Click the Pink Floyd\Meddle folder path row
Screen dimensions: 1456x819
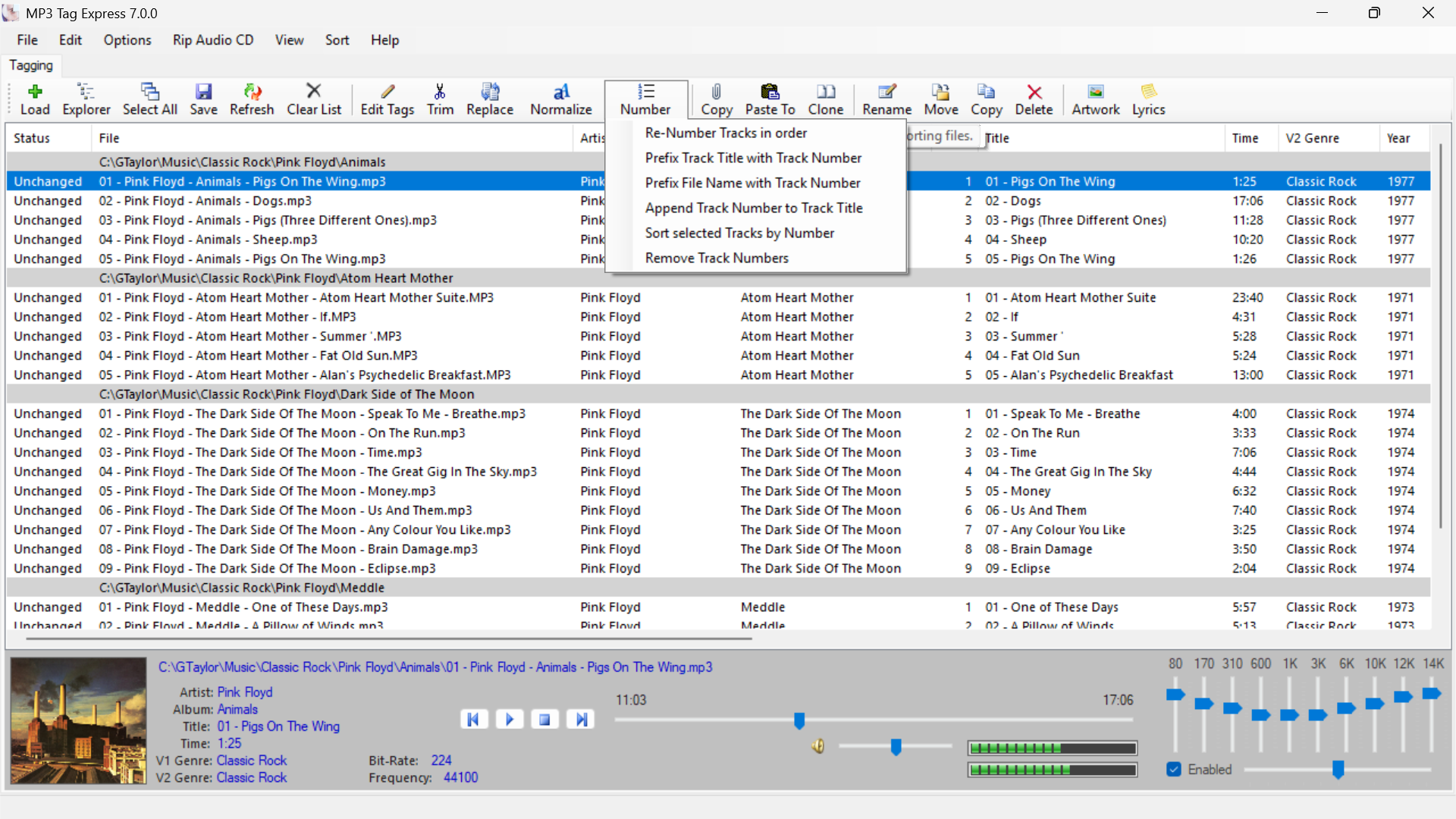(x=718, y=588)
